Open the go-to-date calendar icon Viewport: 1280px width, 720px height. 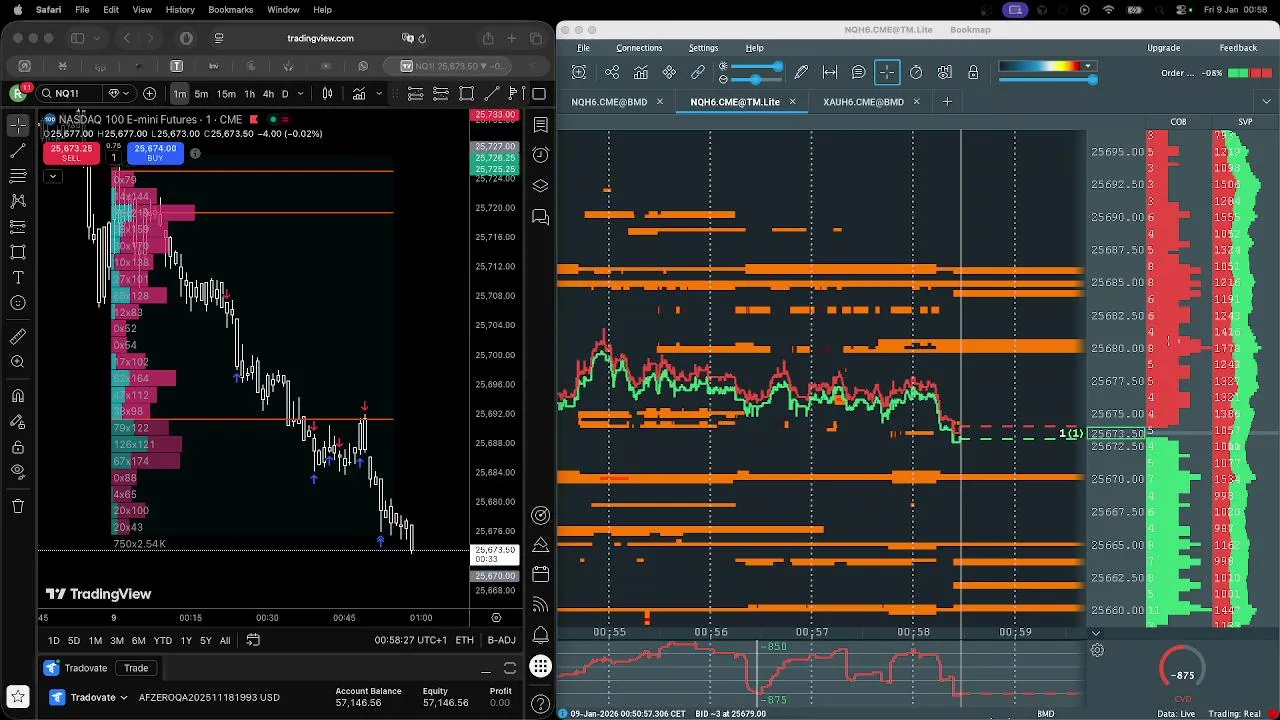(x=253, y=640)
